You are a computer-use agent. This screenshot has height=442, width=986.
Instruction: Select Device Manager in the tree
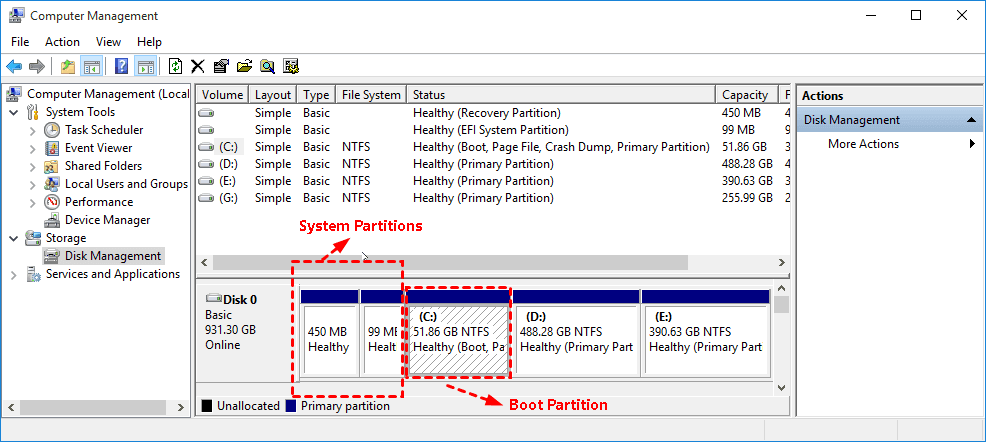pos(107,220)
